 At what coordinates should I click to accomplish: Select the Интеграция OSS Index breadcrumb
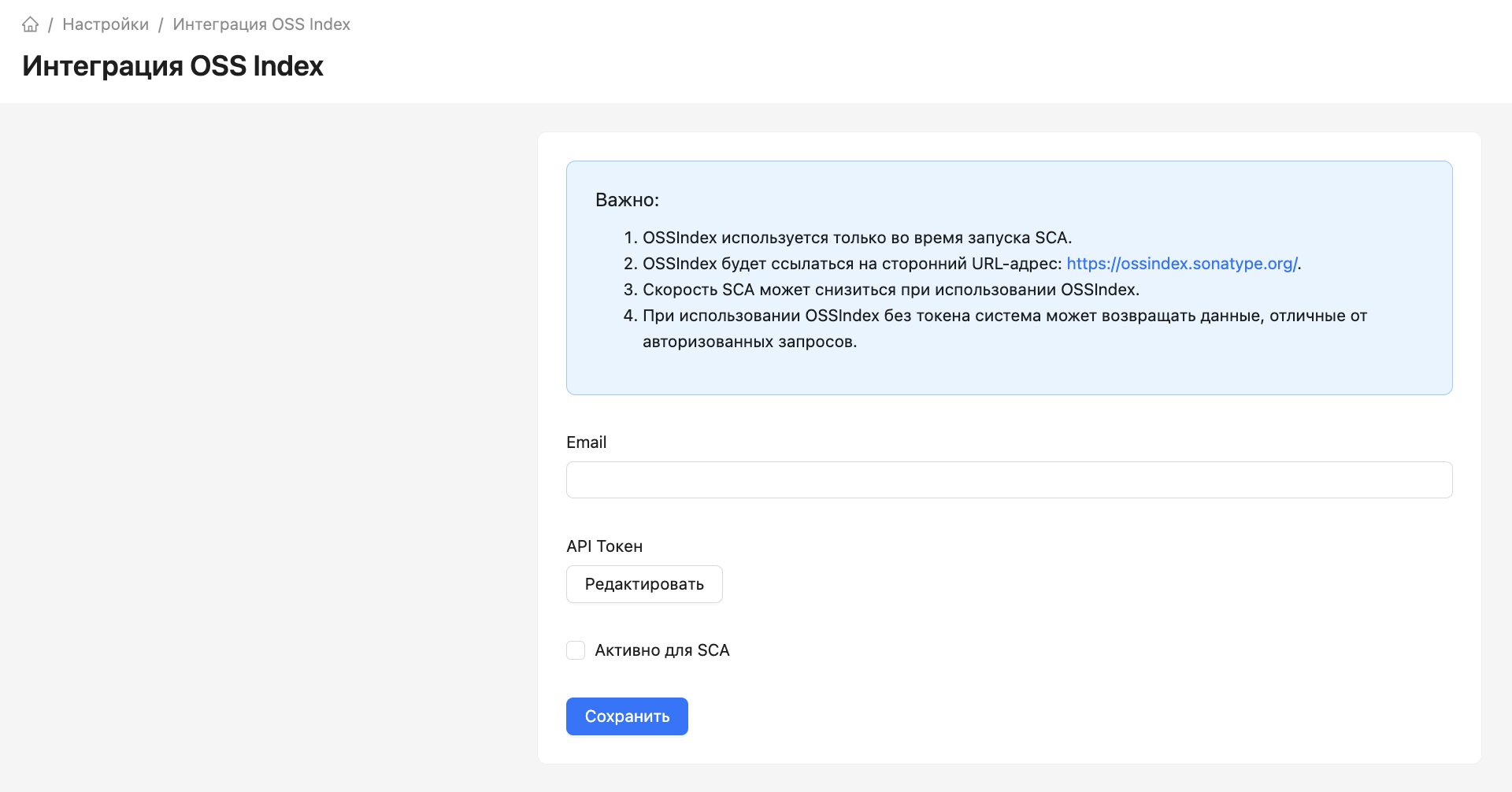coord(261,24)
